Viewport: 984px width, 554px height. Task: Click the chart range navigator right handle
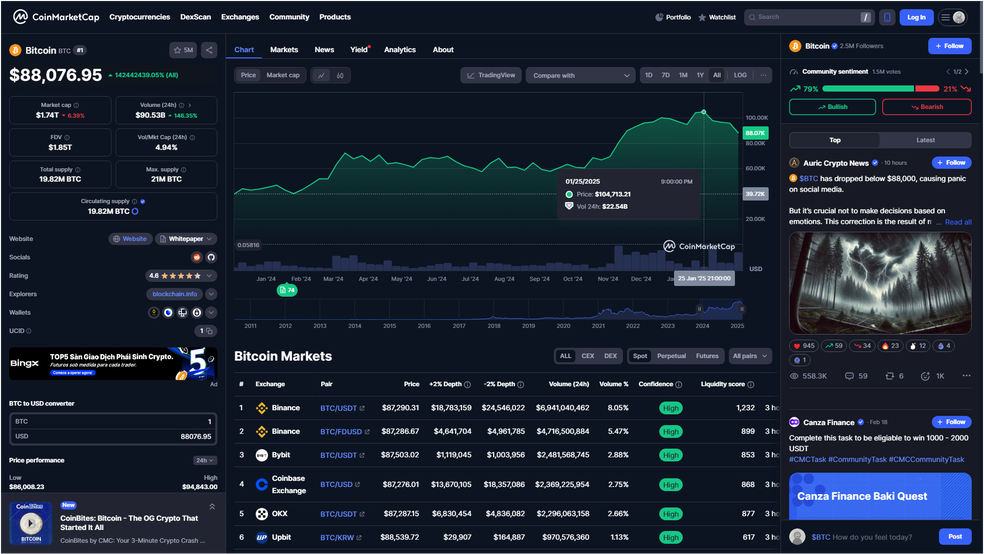click(742, 309)
